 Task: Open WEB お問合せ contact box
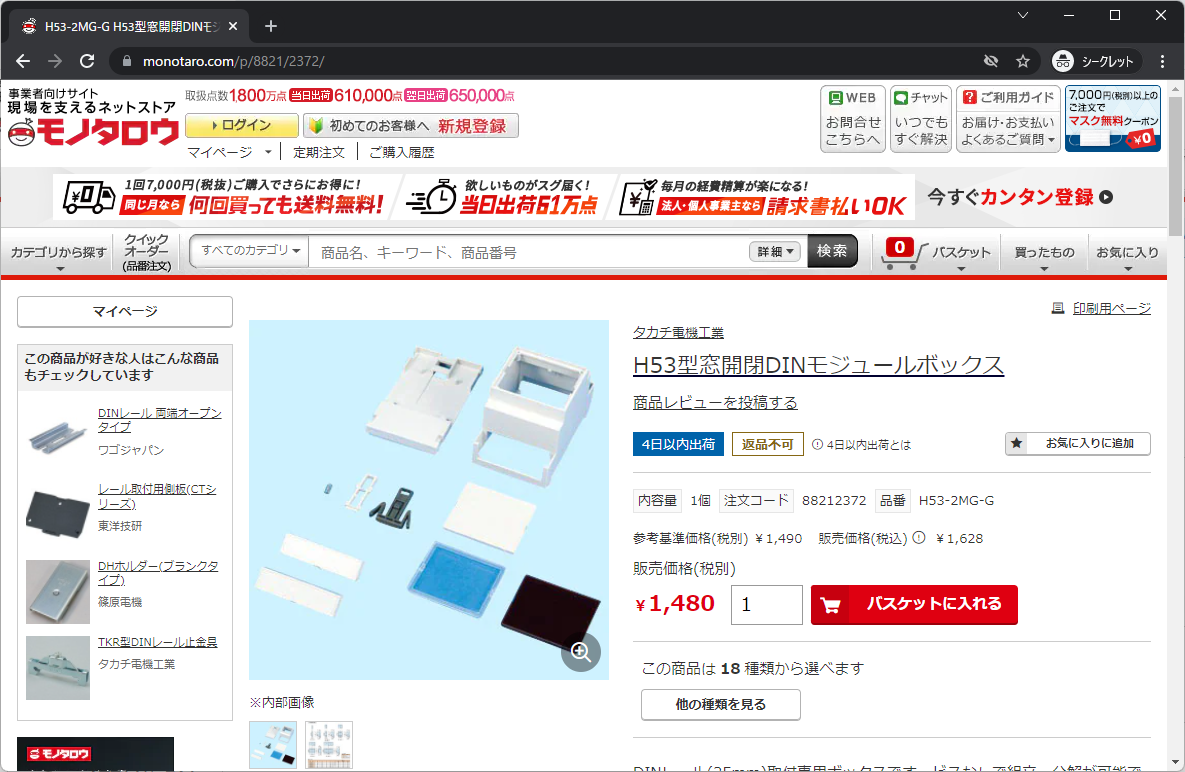(x=853, y=119)
